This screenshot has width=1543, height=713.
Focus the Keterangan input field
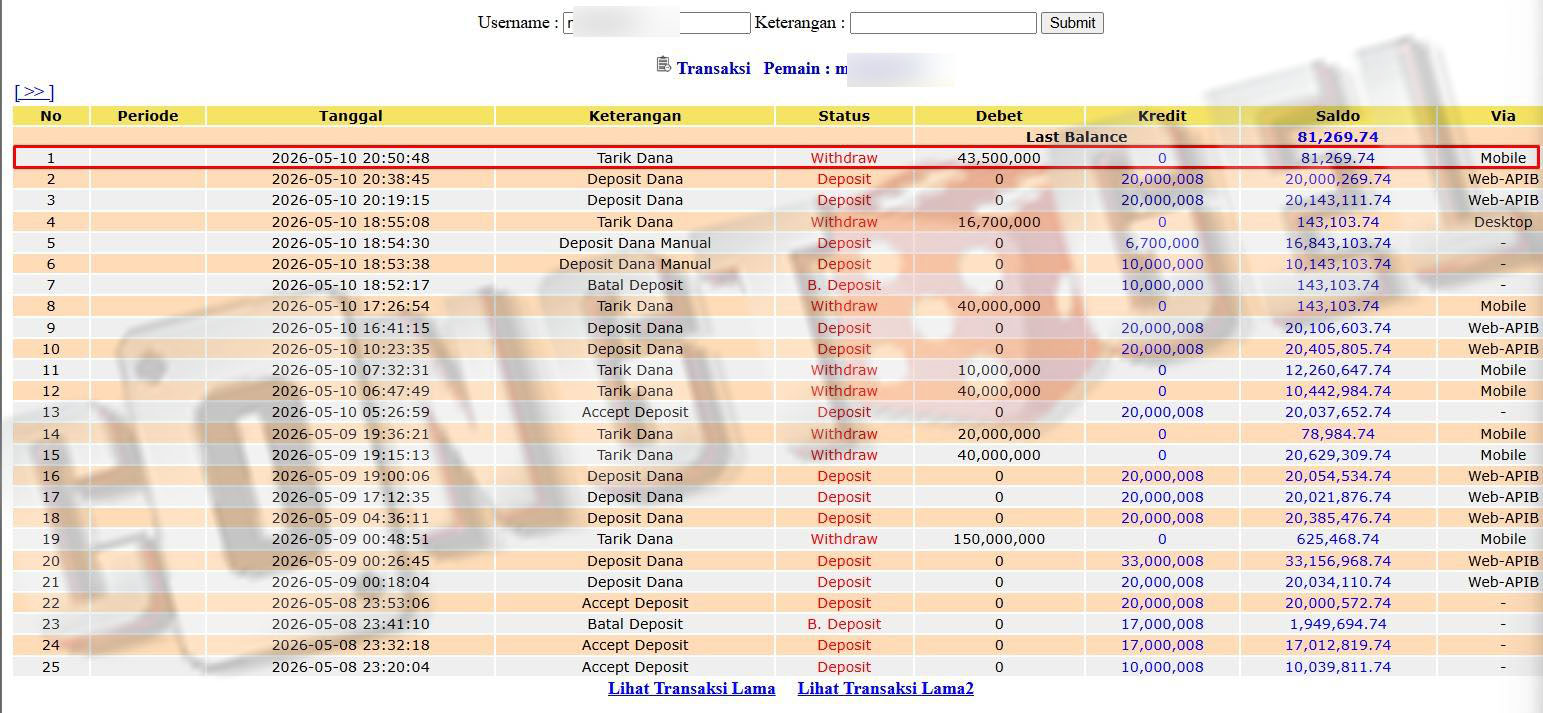point(943,23)
